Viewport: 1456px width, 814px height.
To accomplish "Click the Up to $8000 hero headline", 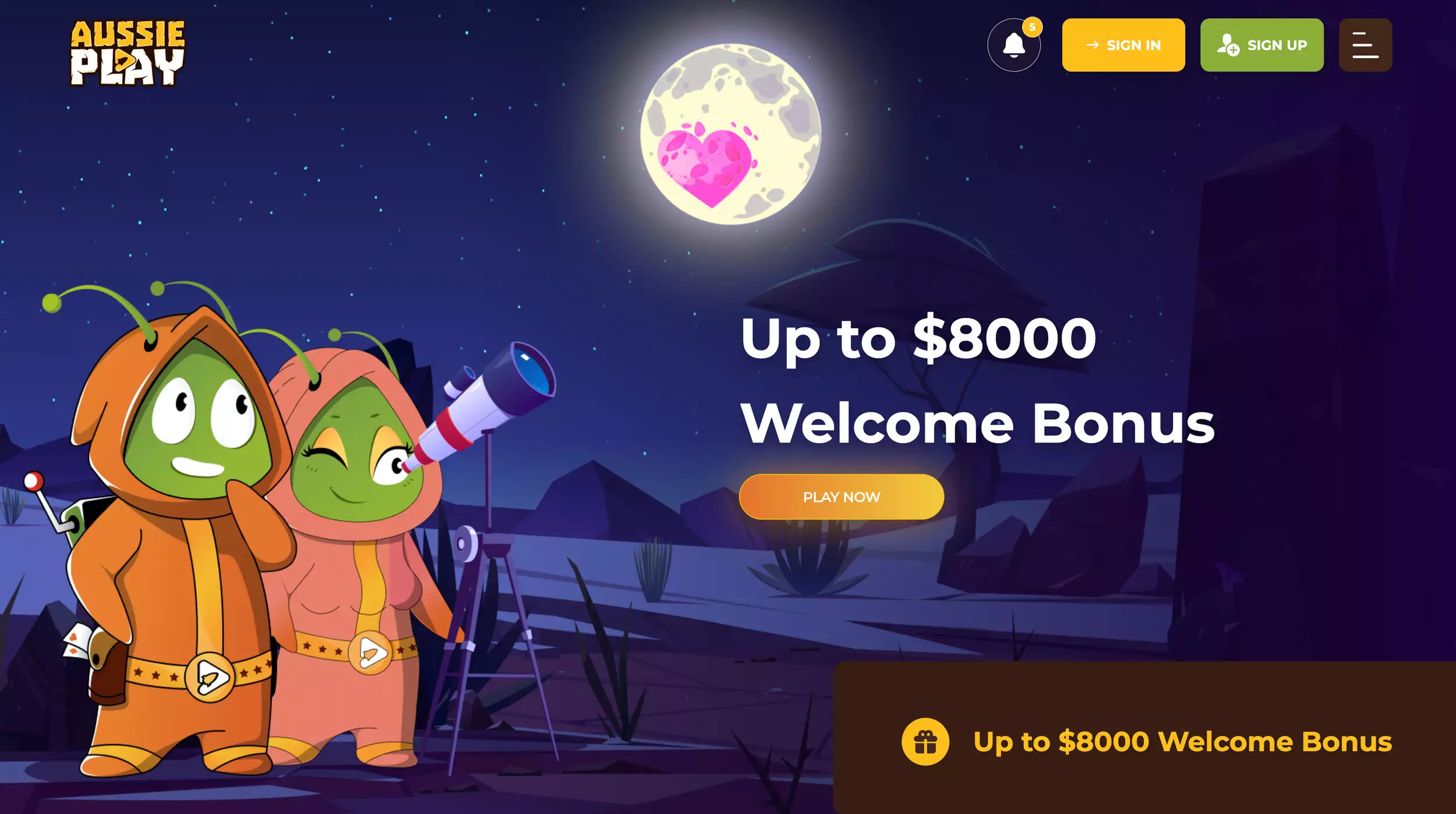I will pyautogui.click(x=918, y=339).
